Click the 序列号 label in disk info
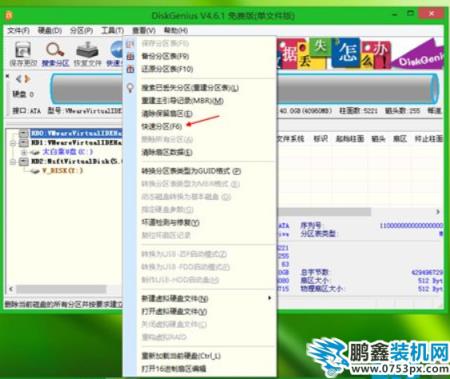This screenshot has height=379, width=450. pos(311,225)
